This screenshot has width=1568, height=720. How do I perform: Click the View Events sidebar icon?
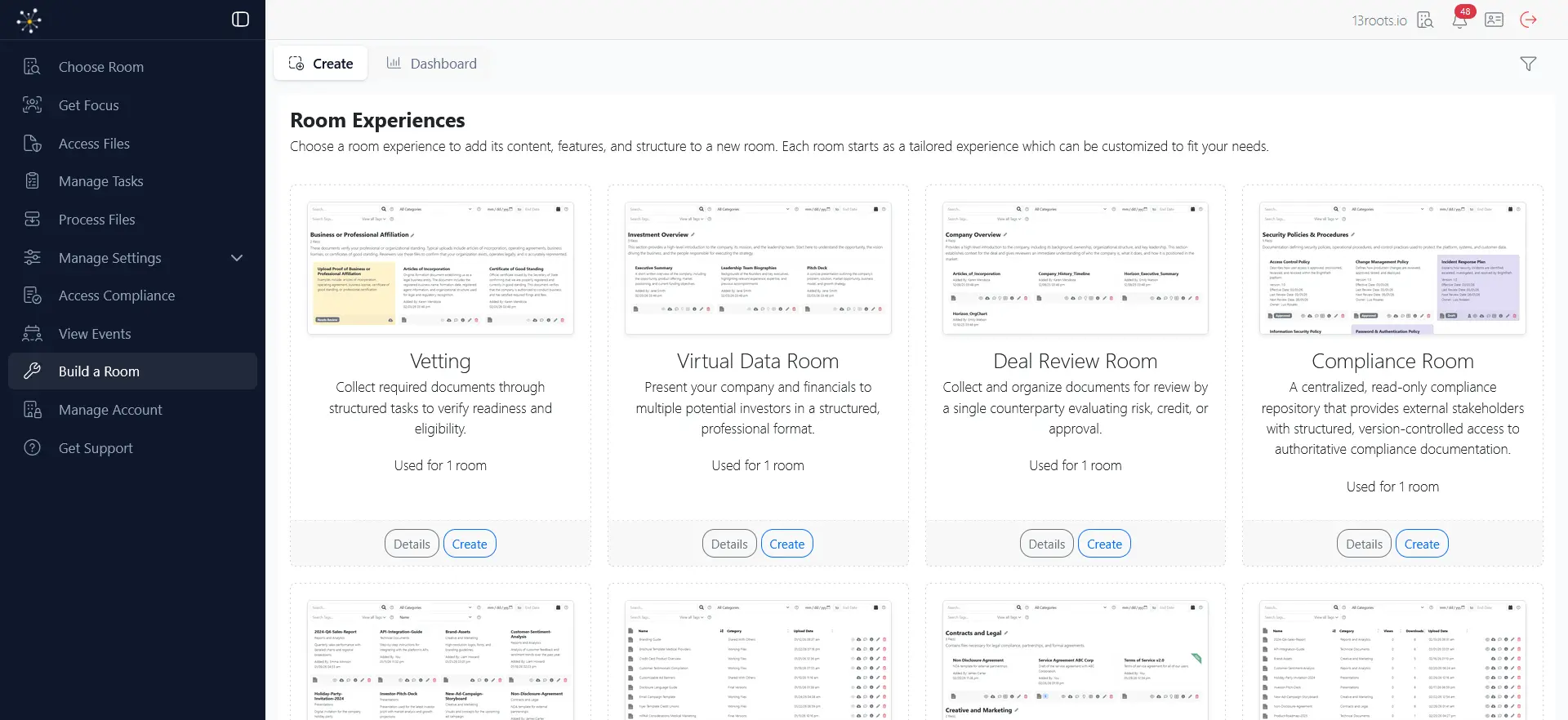[x=33, y=334]
